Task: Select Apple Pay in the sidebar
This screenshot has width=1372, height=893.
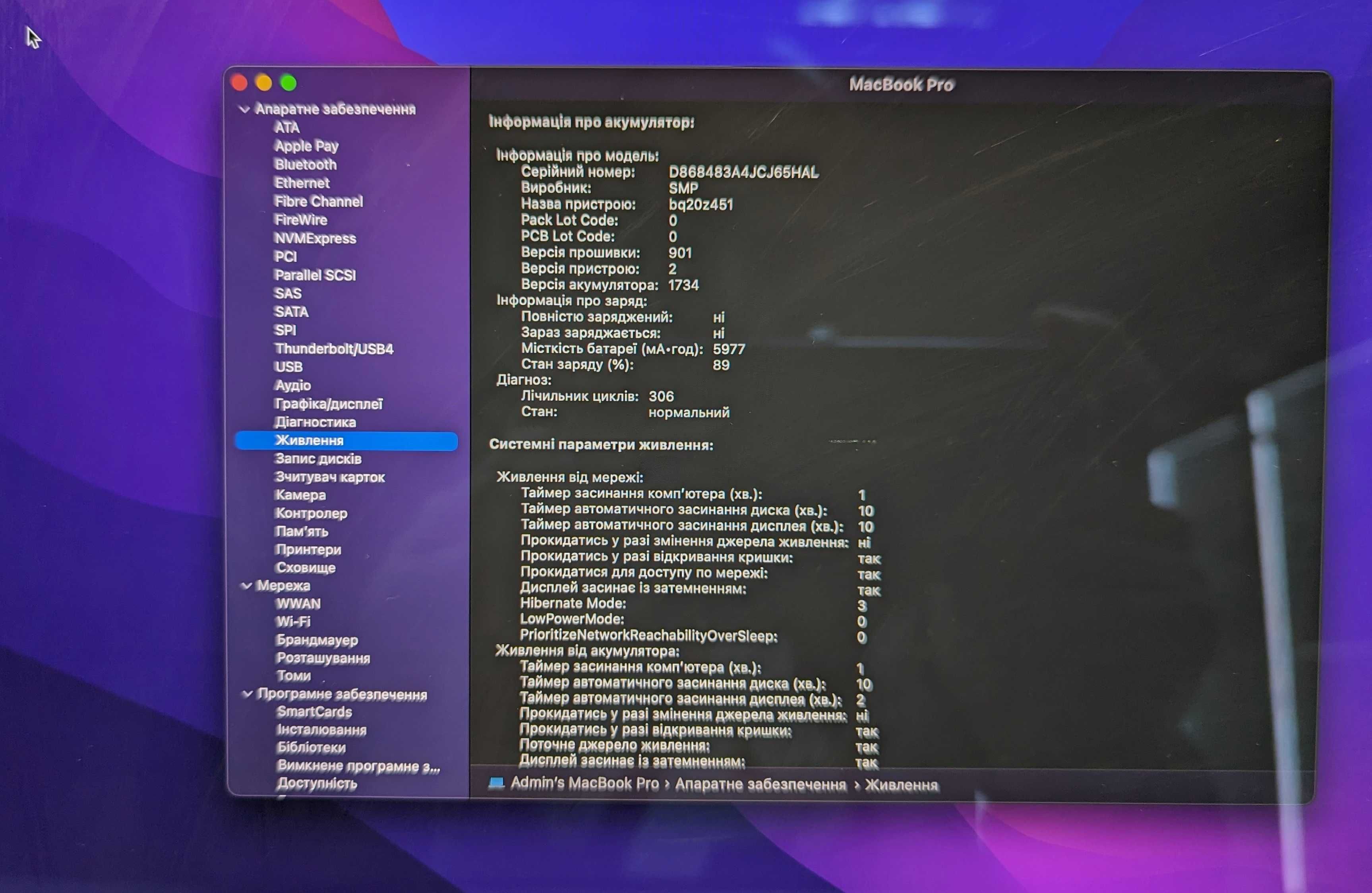Action: click(x=306, y=146)
